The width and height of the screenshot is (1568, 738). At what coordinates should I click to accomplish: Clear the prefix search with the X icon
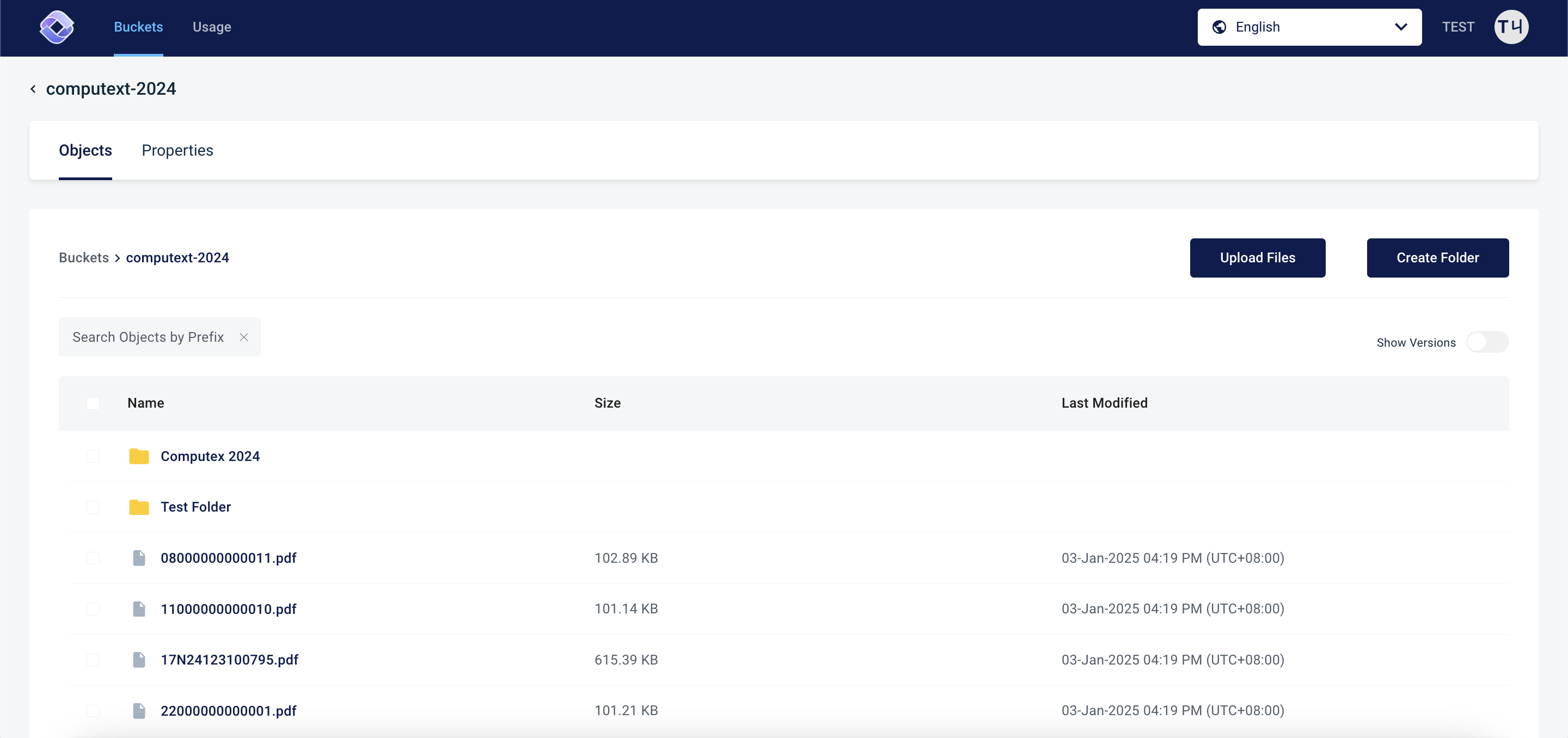click(x=244, y=336)
